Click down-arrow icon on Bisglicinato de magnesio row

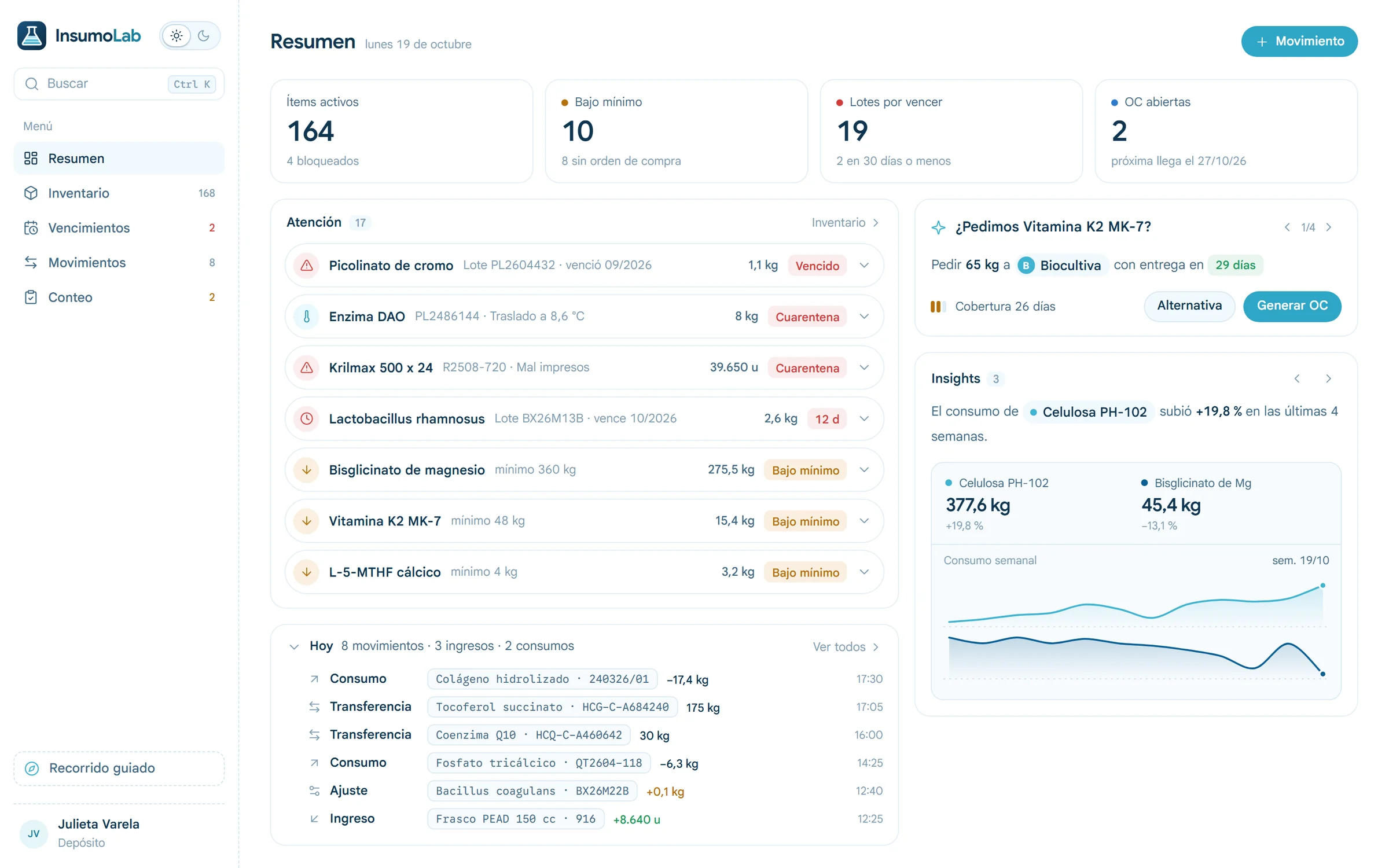pyautogui.click(x=307, y=470)
